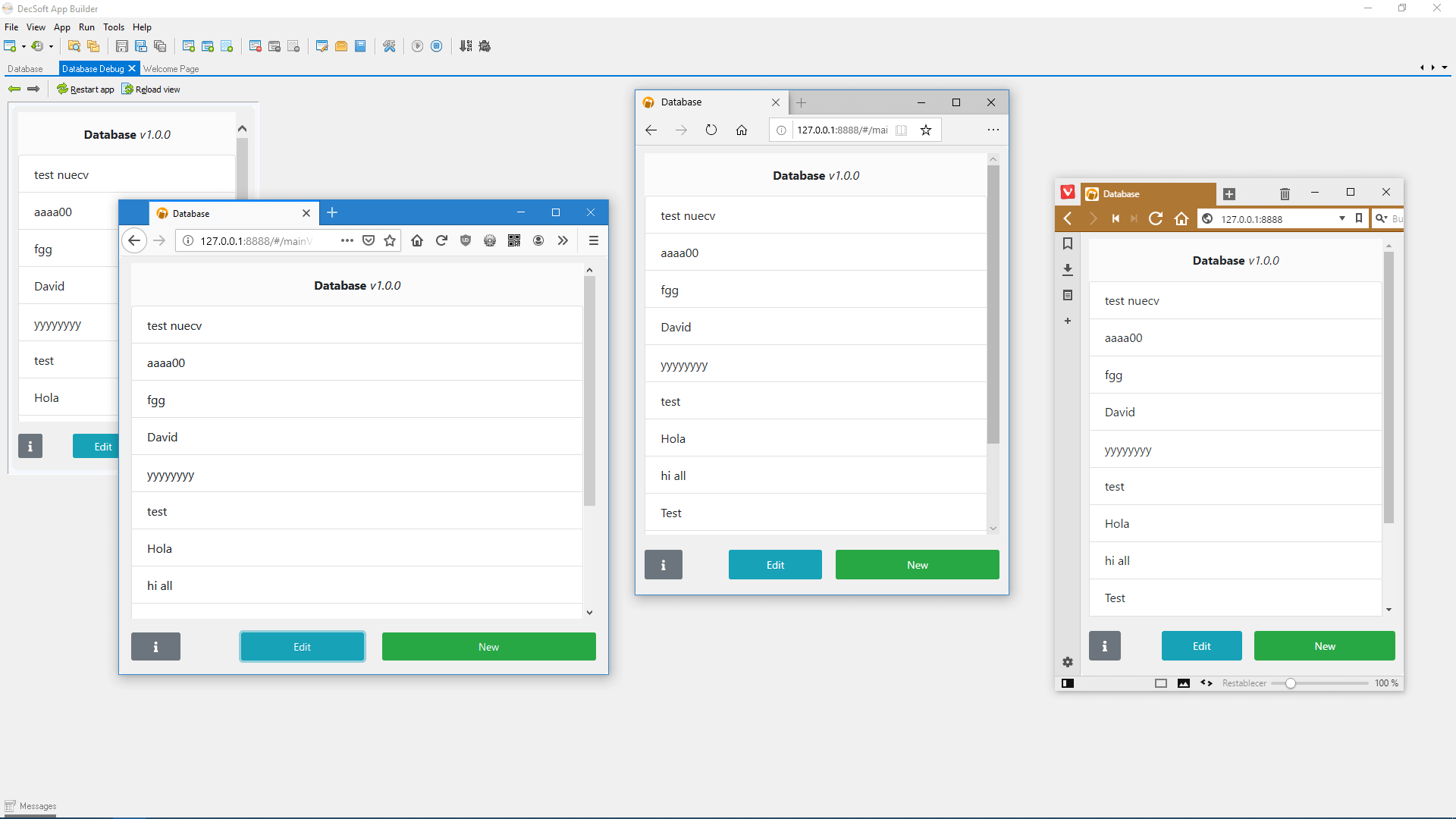Image resolution: width=1456 pixels, height=819 pixels.
Task: Click the New button in center Database window
Action: coord(917,564)
